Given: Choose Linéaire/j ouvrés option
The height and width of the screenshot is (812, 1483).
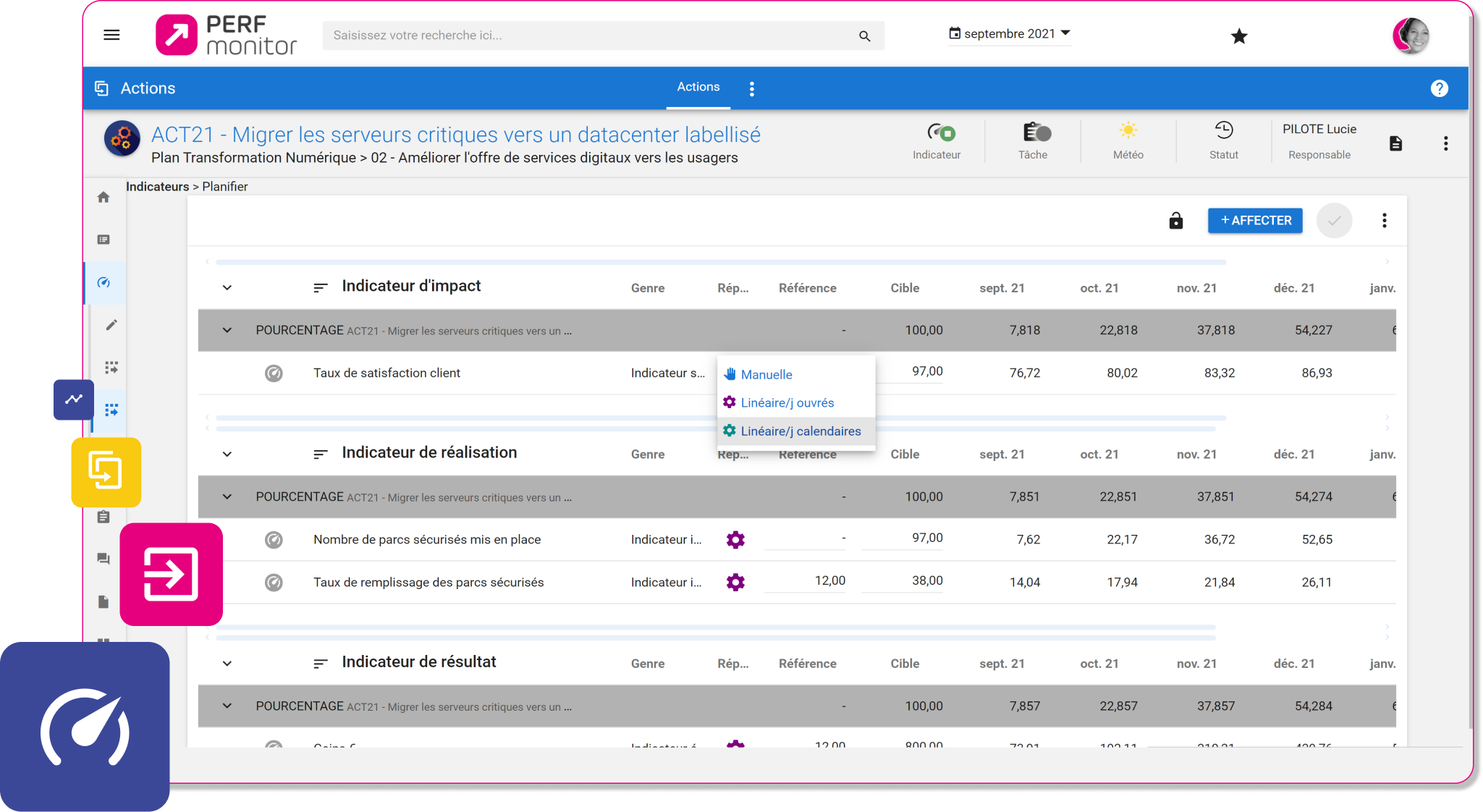Looking at the screenshot, I should [796, 402].
